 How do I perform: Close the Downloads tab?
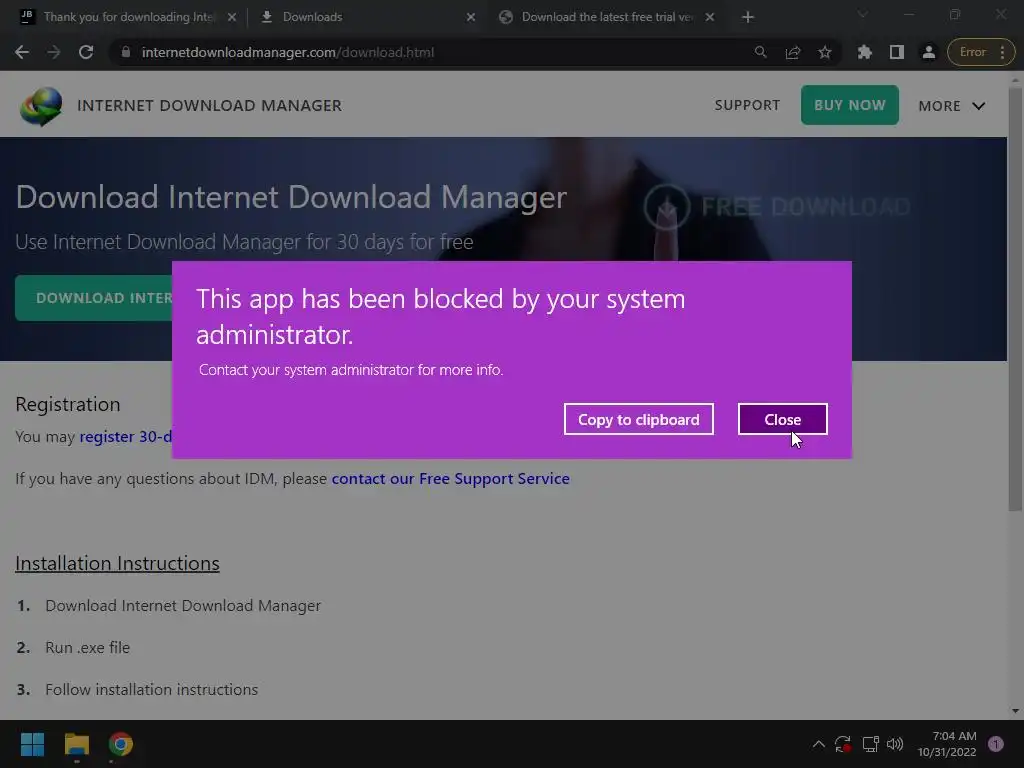(x=471, y=17)
